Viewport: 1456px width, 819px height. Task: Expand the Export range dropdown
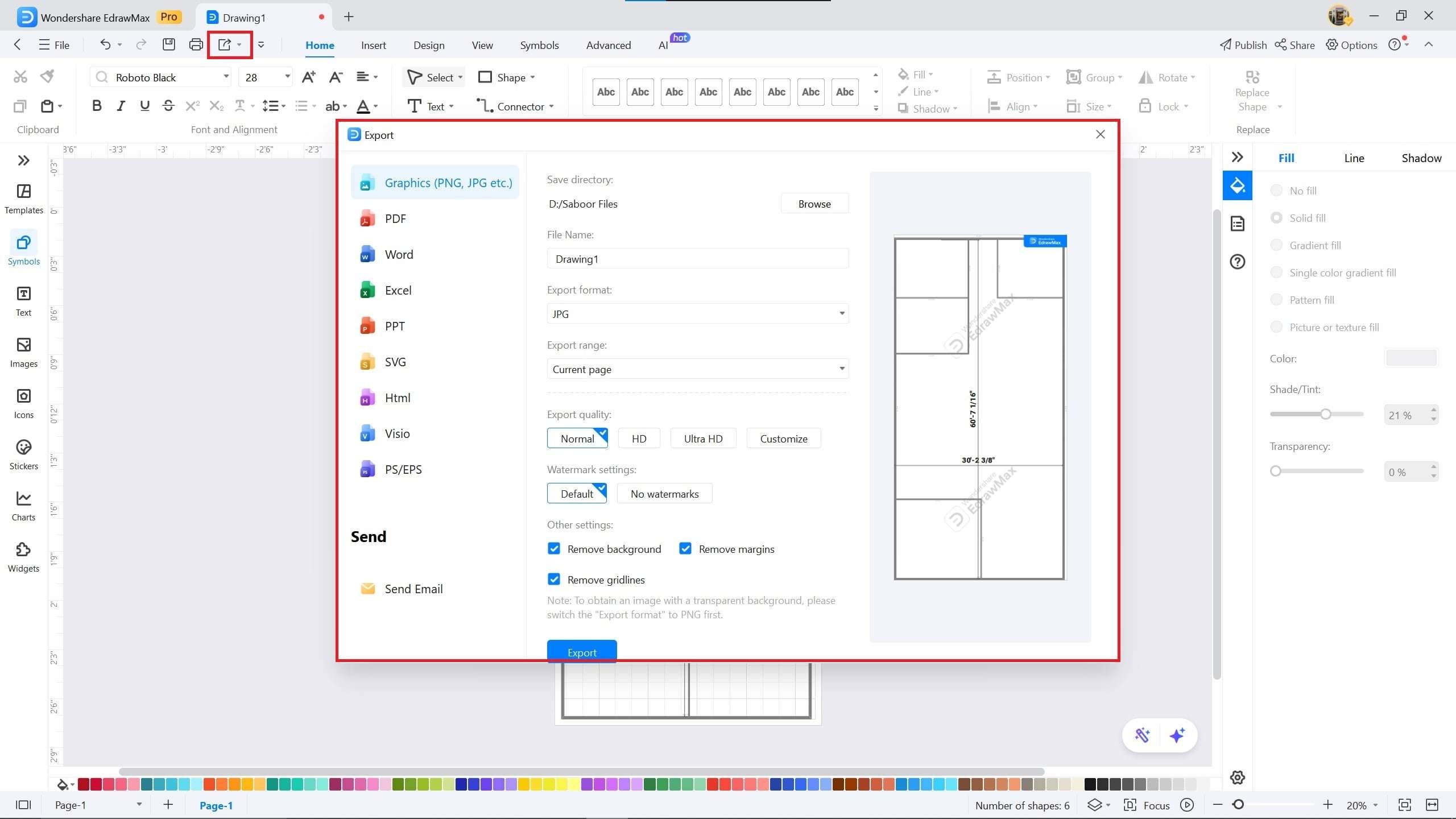click(x=697, y=369)
